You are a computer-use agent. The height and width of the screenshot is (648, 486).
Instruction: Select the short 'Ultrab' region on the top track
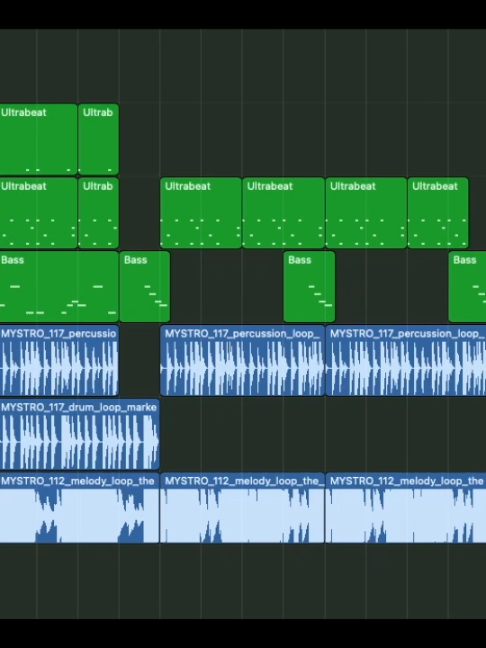click(98, 139)
